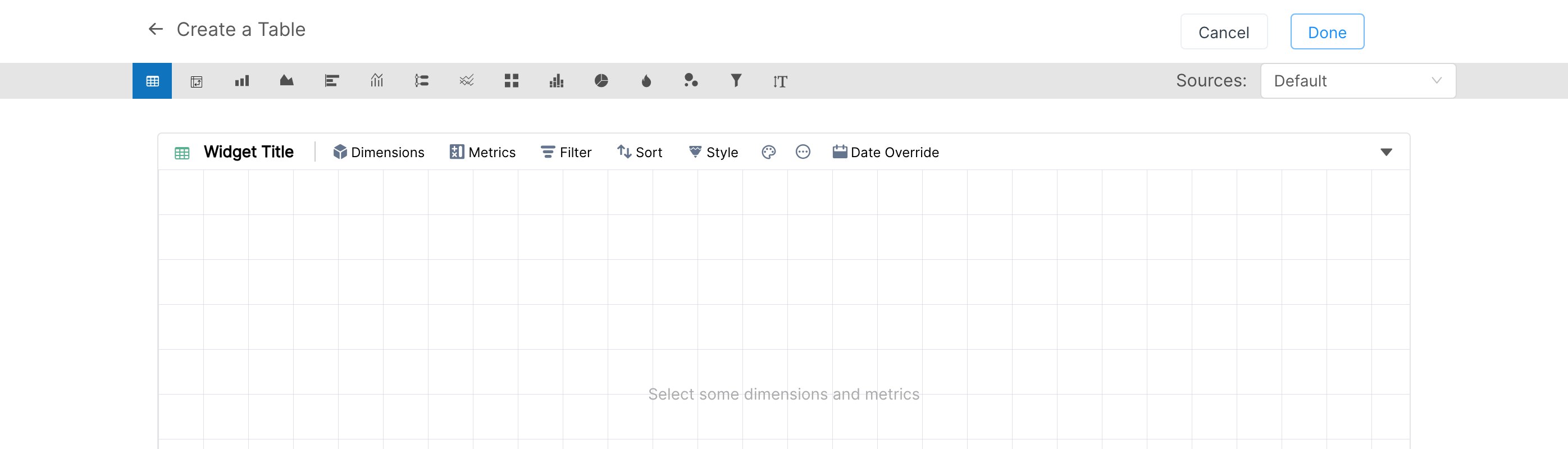This screenshot has width=1568, height=449.
Task: Click the 'Create a Table' heading
Action: coord(241,29)
